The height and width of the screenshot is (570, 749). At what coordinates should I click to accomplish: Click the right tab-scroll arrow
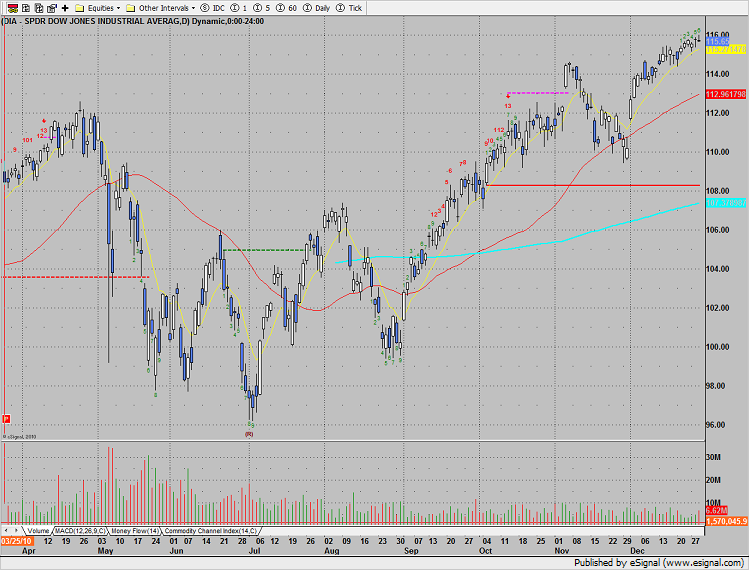point(16,530)
